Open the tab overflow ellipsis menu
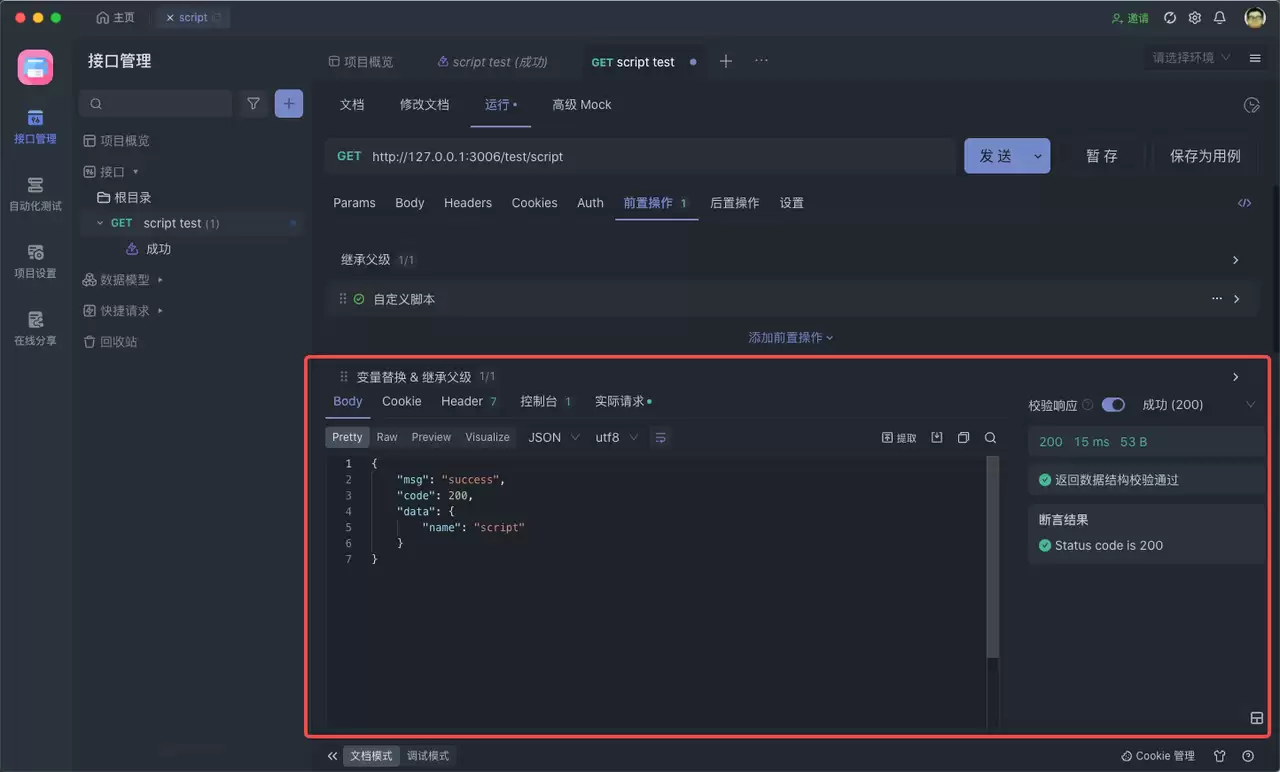The image size is (1280, 772). pos(761,61)
